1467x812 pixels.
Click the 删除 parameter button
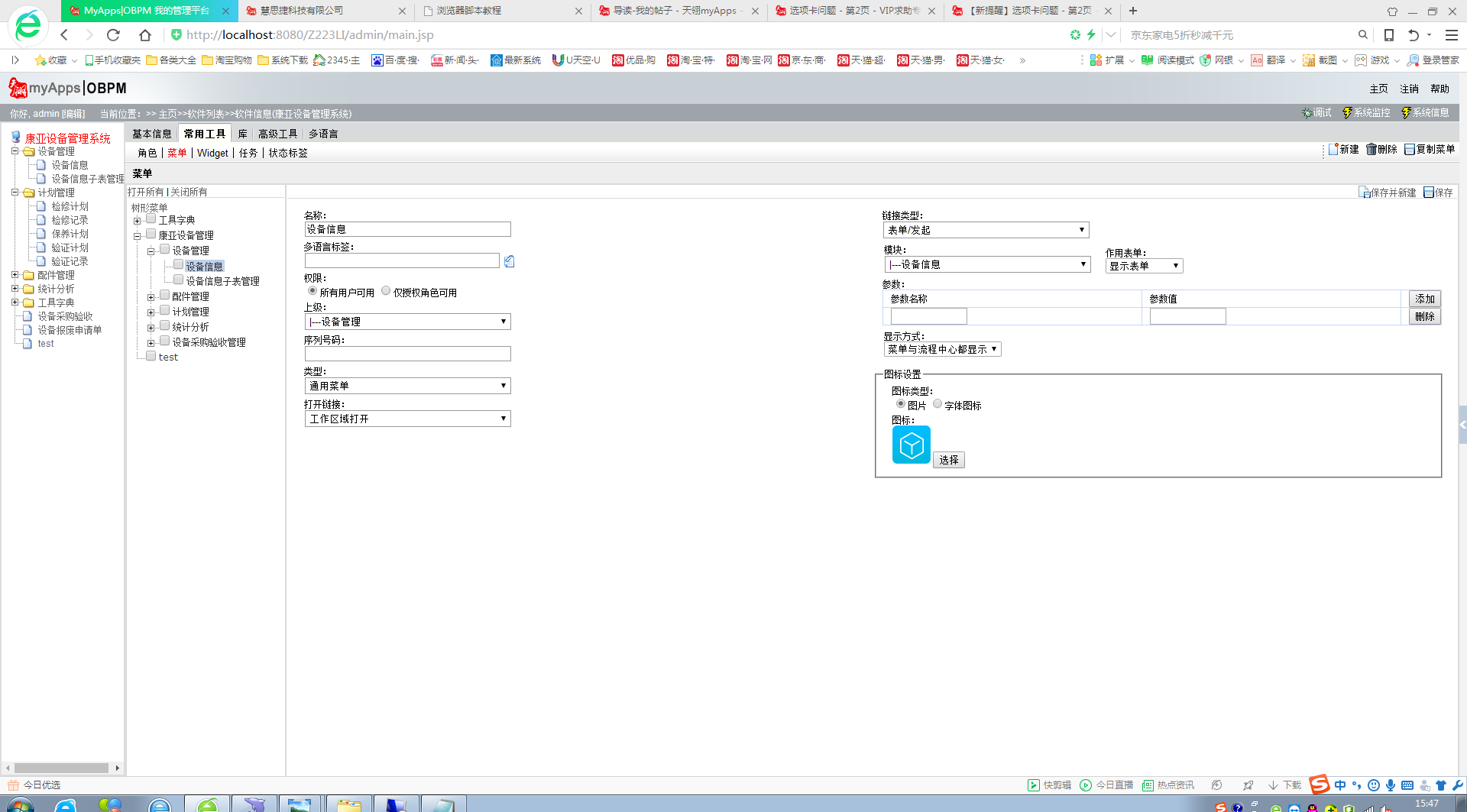(1425, 316)
